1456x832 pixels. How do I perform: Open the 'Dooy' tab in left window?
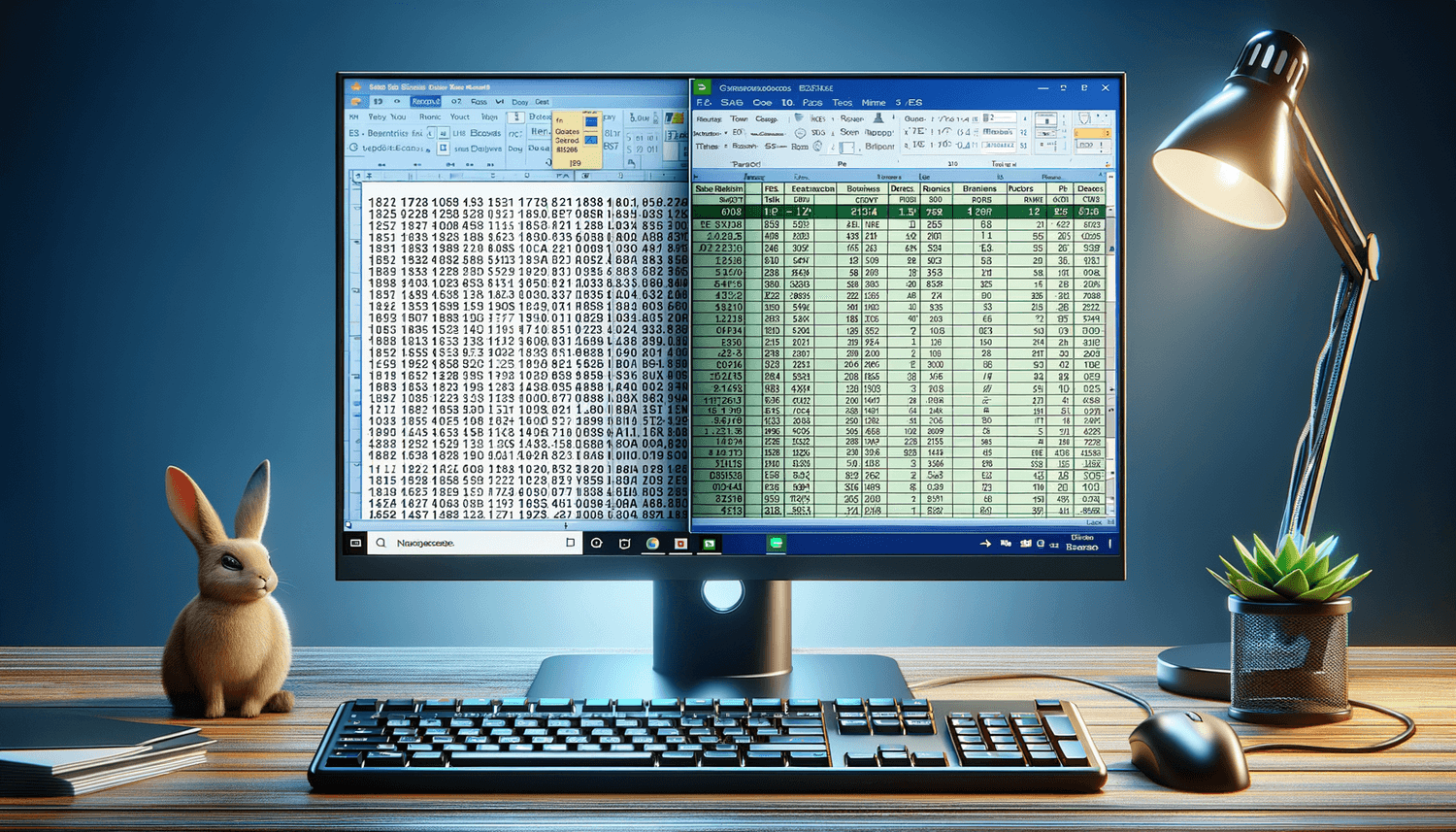[520, 101]
